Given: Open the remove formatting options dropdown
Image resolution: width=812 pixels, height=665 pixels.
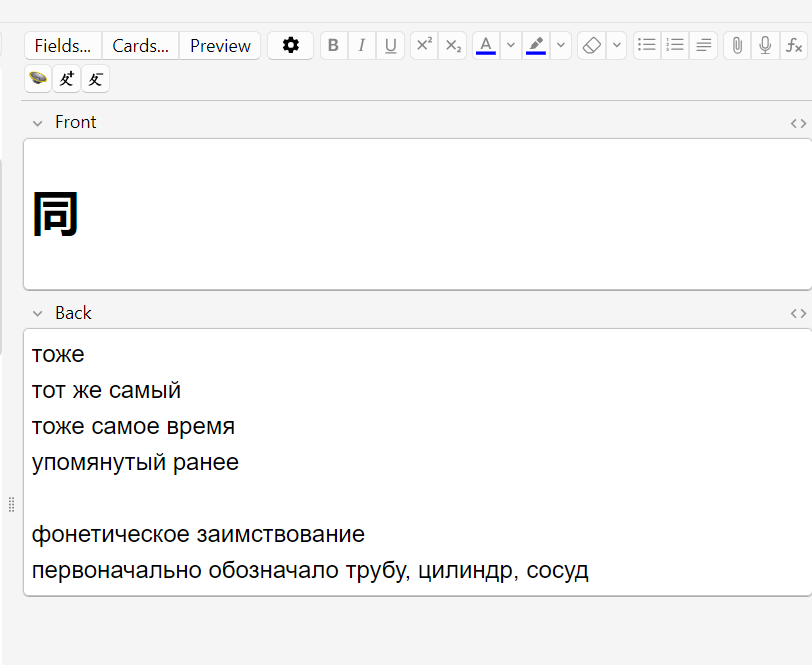Looking at the screenshot, I should 616,46.
